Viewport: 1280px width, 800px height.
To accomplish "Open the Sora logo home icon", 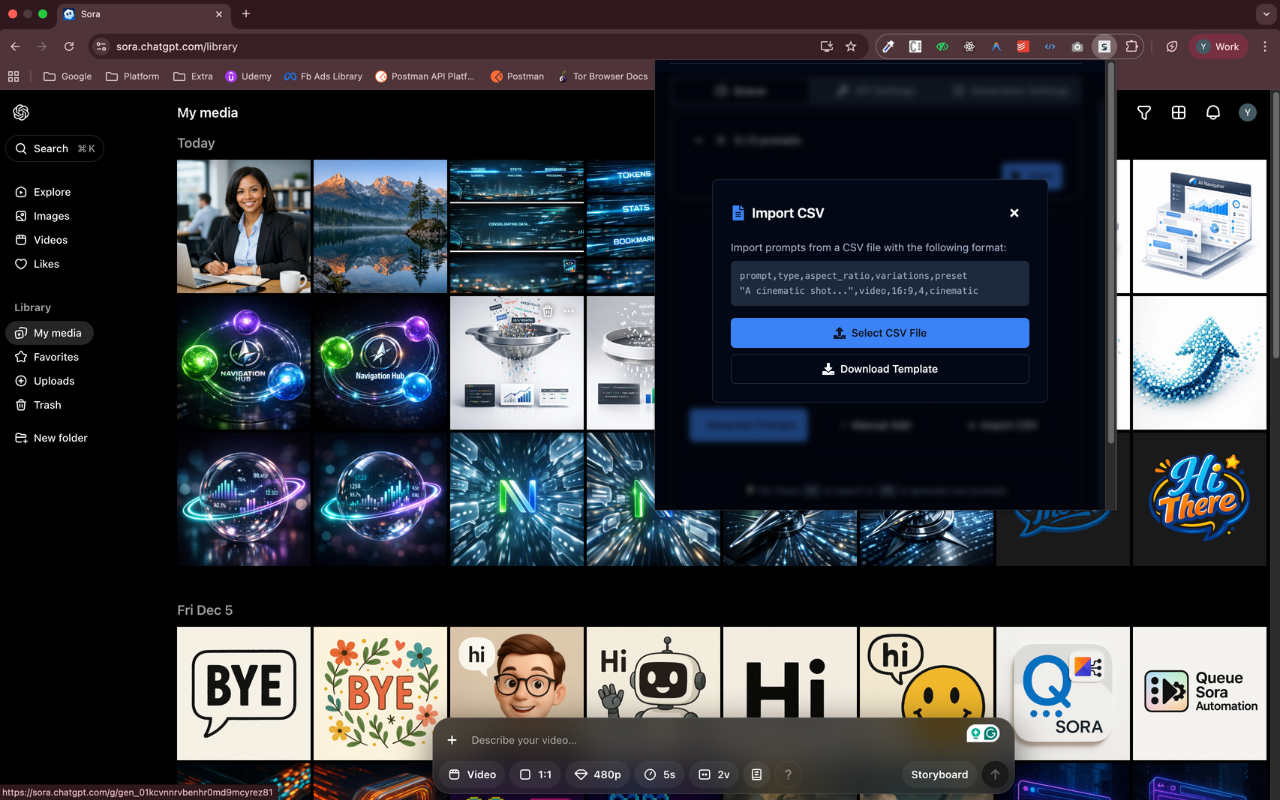I will point(21,112).
